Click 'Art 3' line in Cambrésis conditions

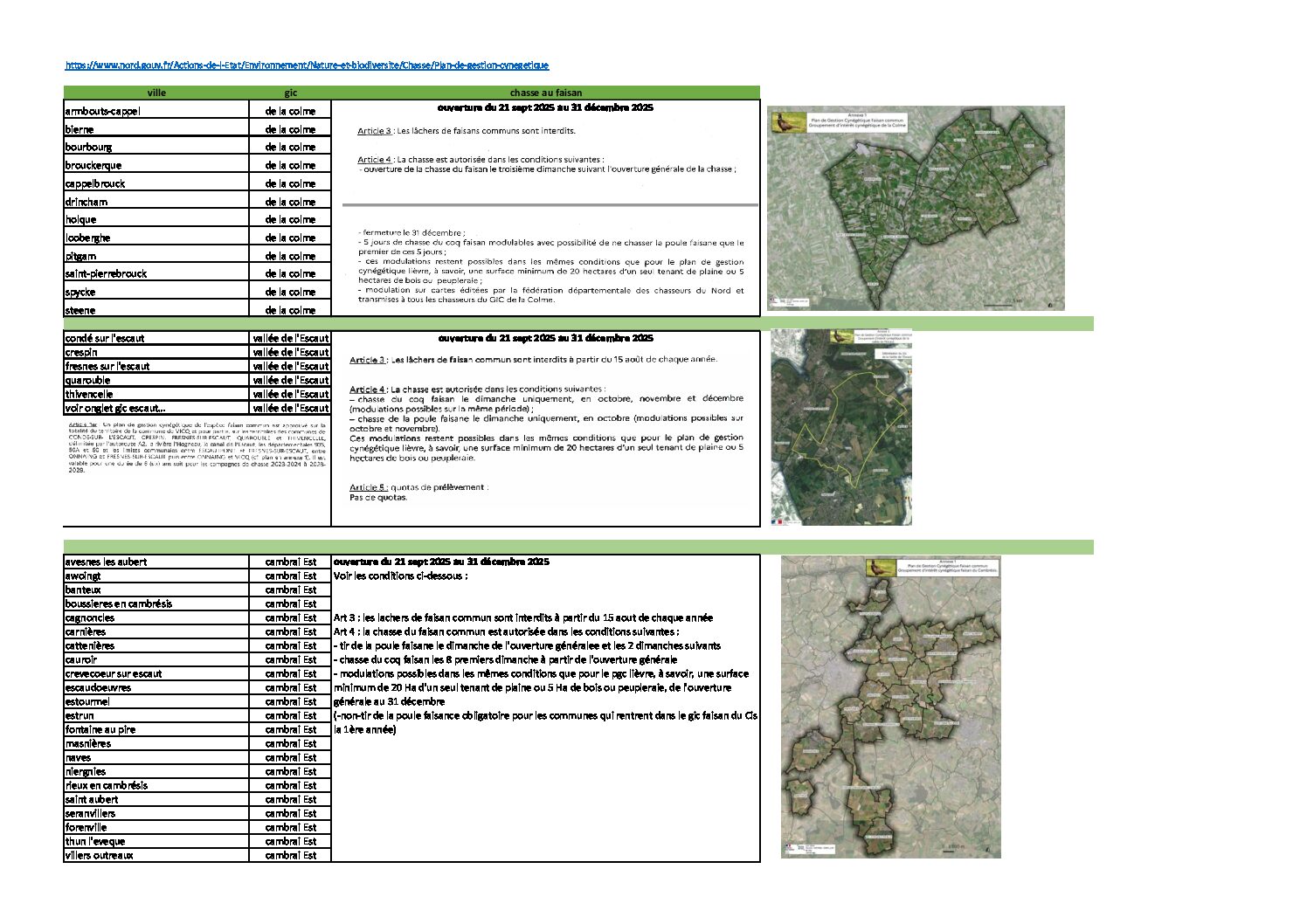click(522, 617)
